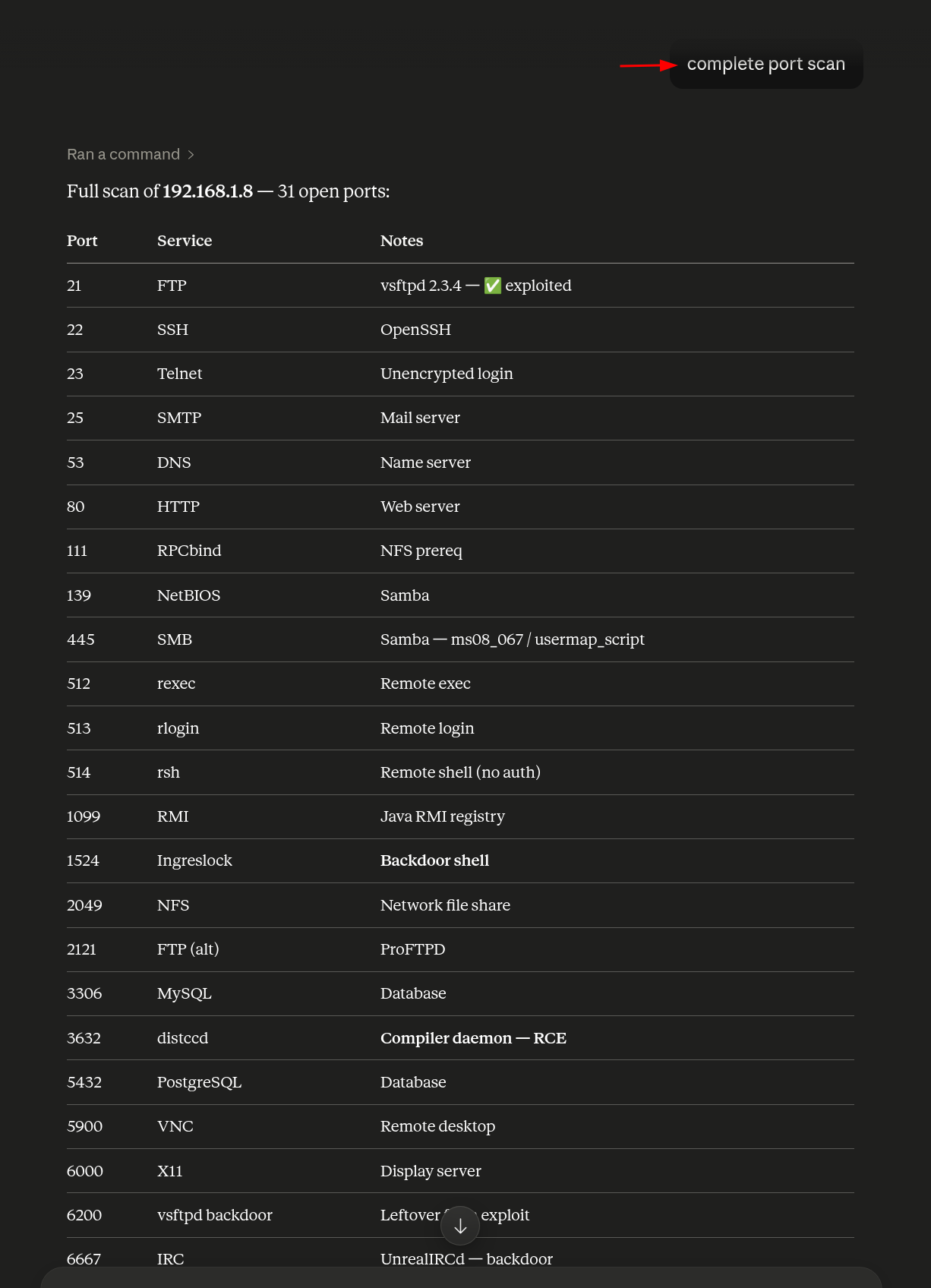Click the Port column header

[82, 241]
